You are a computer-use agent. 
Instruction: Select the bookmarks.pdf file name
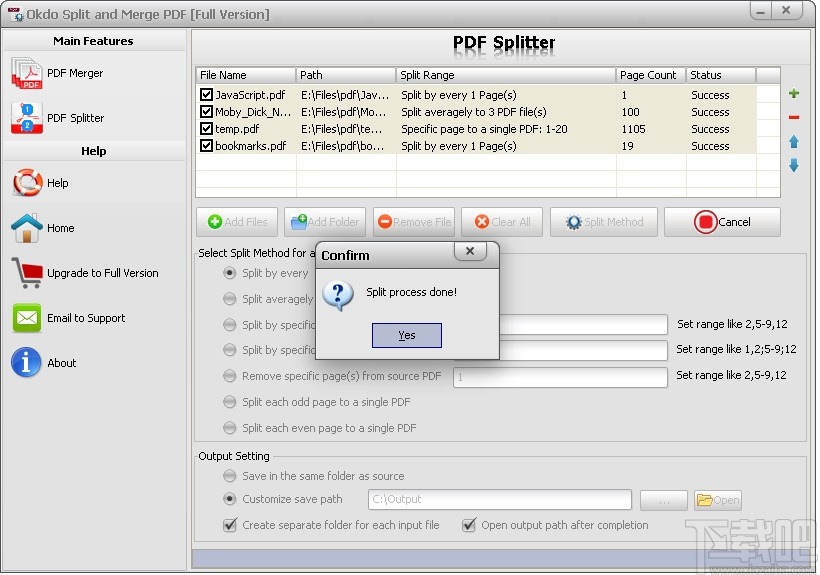click(251, 146)
